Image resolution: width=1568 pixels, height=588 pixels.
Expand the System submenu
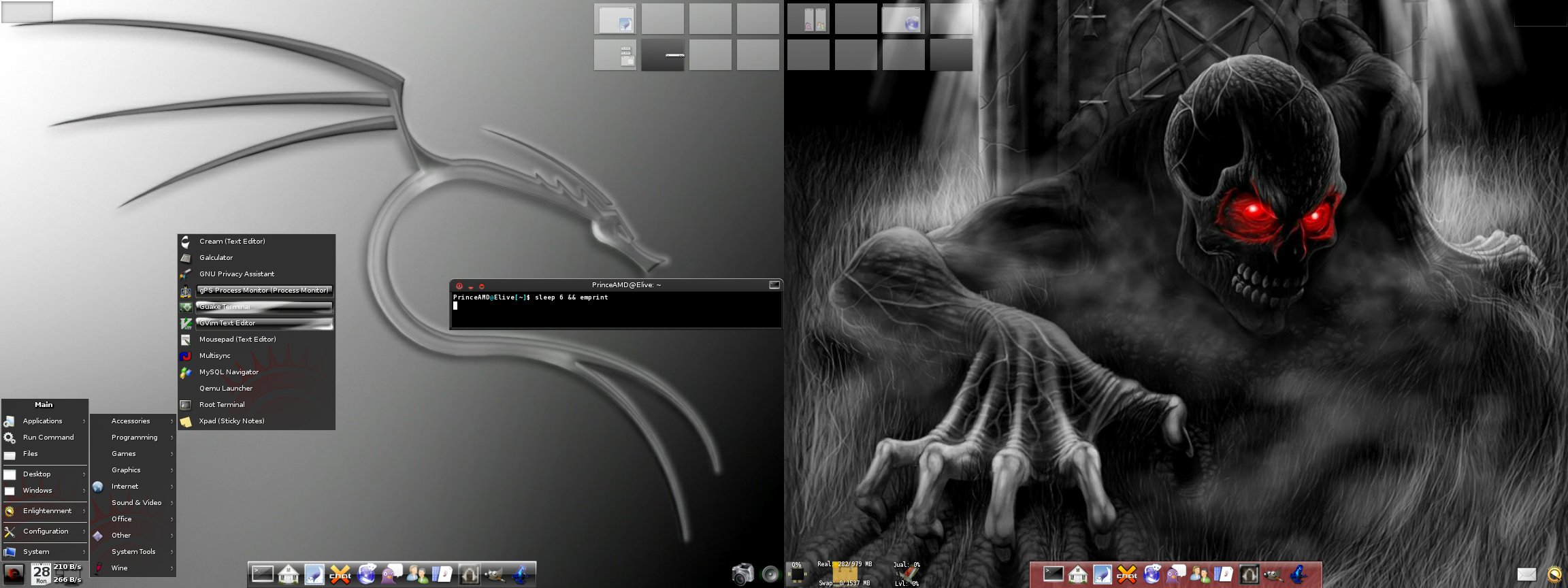(45, 552)
